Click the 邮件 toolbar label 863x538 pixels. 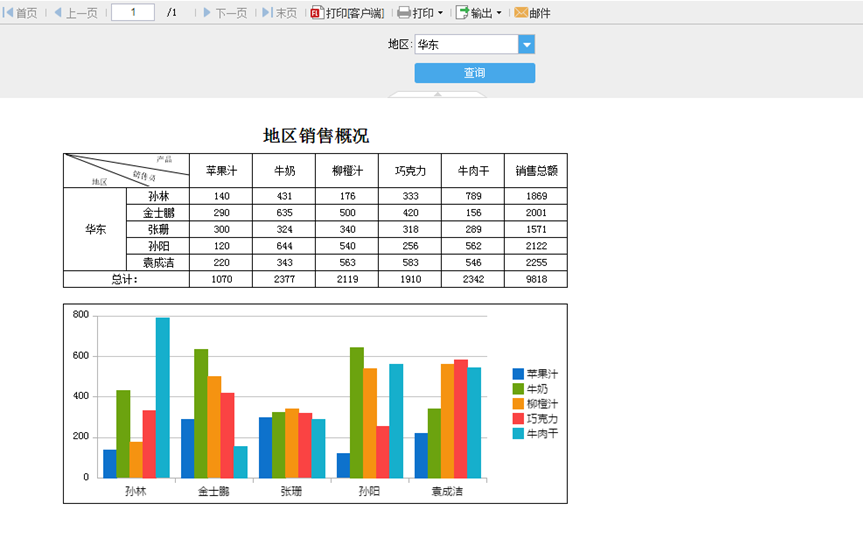(x=540, y=13)
